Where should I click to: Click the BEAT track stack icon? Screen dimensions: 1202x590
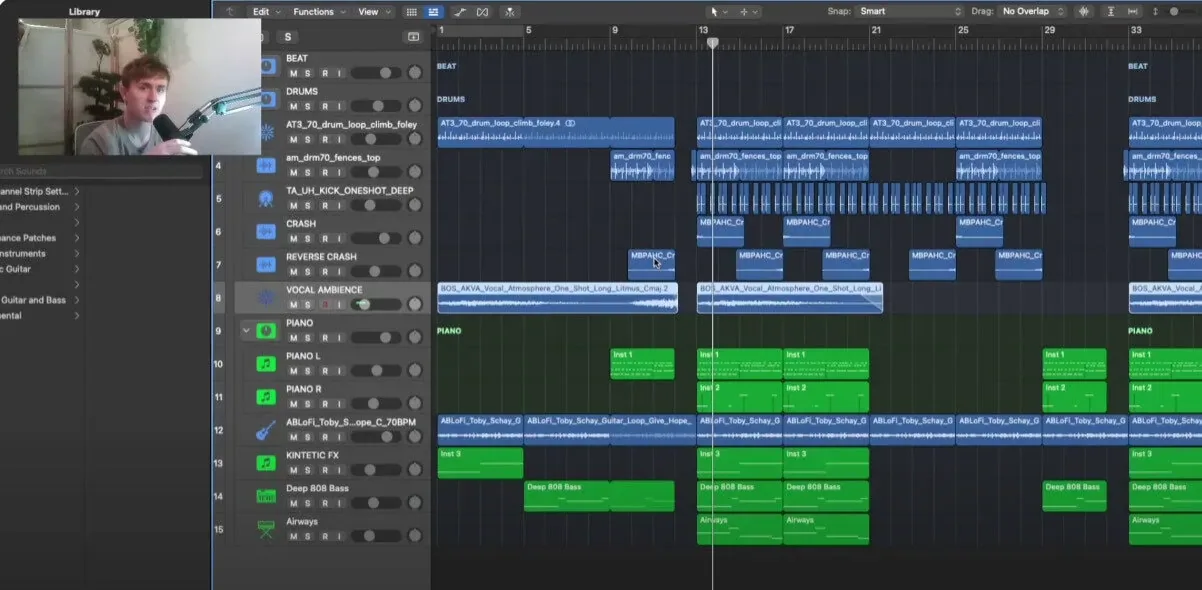click(266, 66)
